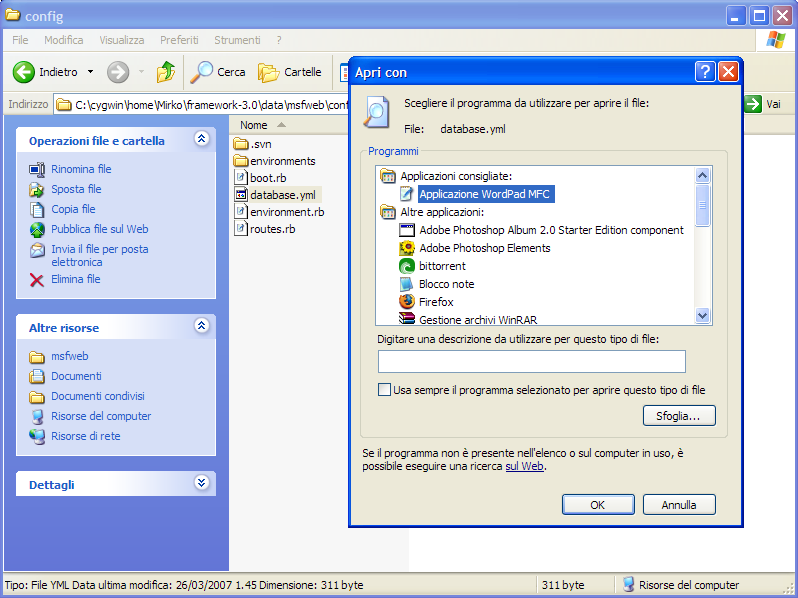Cancel with the Annulla button
The width and height of the screenshot is (798, 598).
pos(679,505)
